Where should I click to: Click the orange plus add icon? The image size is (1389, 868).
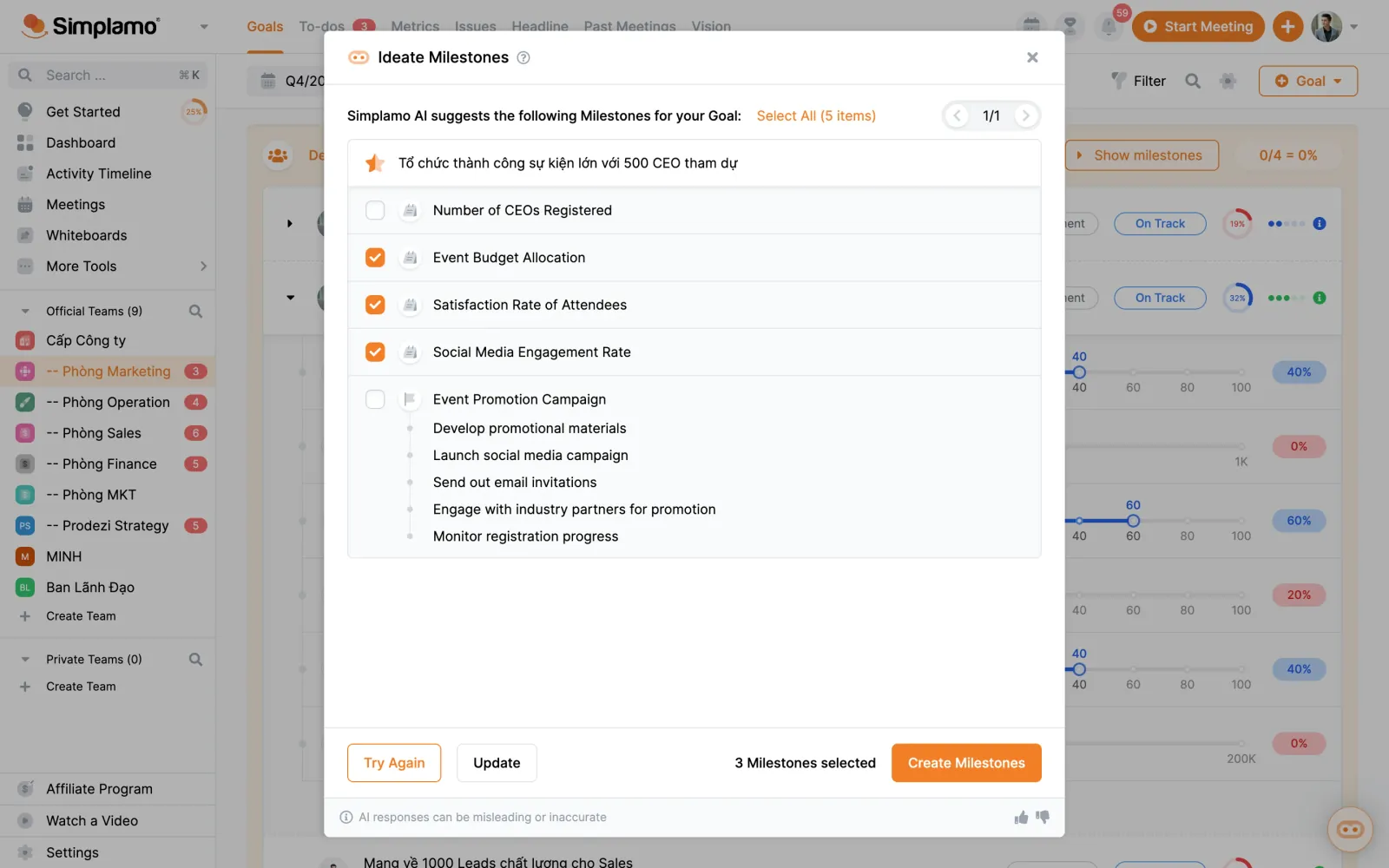[x=1288, y=27]
